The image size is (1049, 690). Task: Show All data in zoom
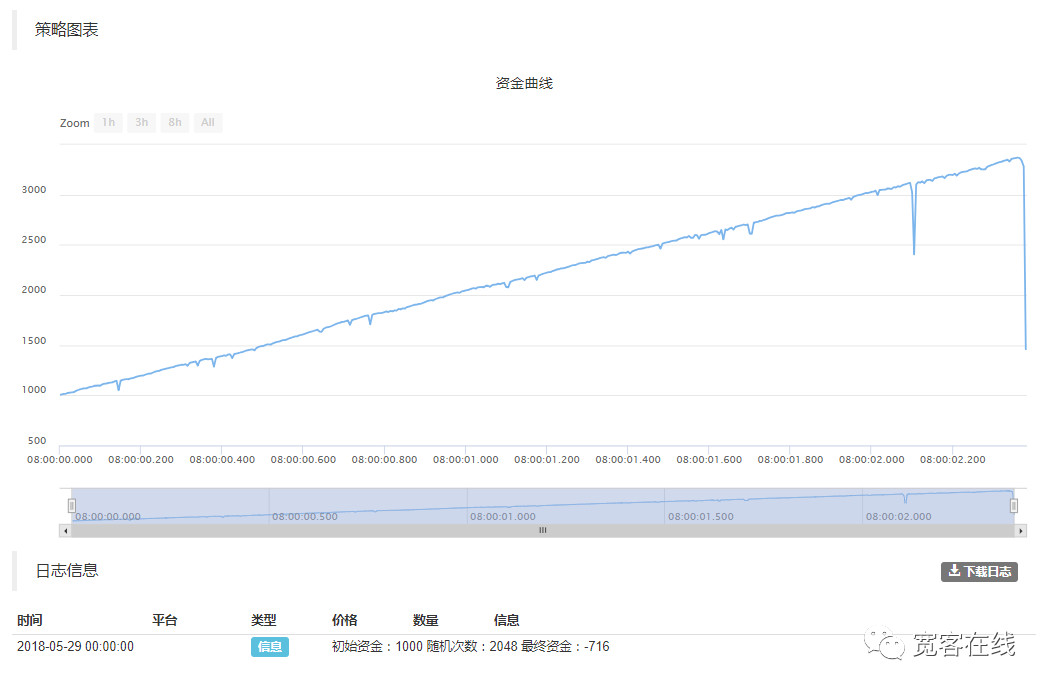208,123
